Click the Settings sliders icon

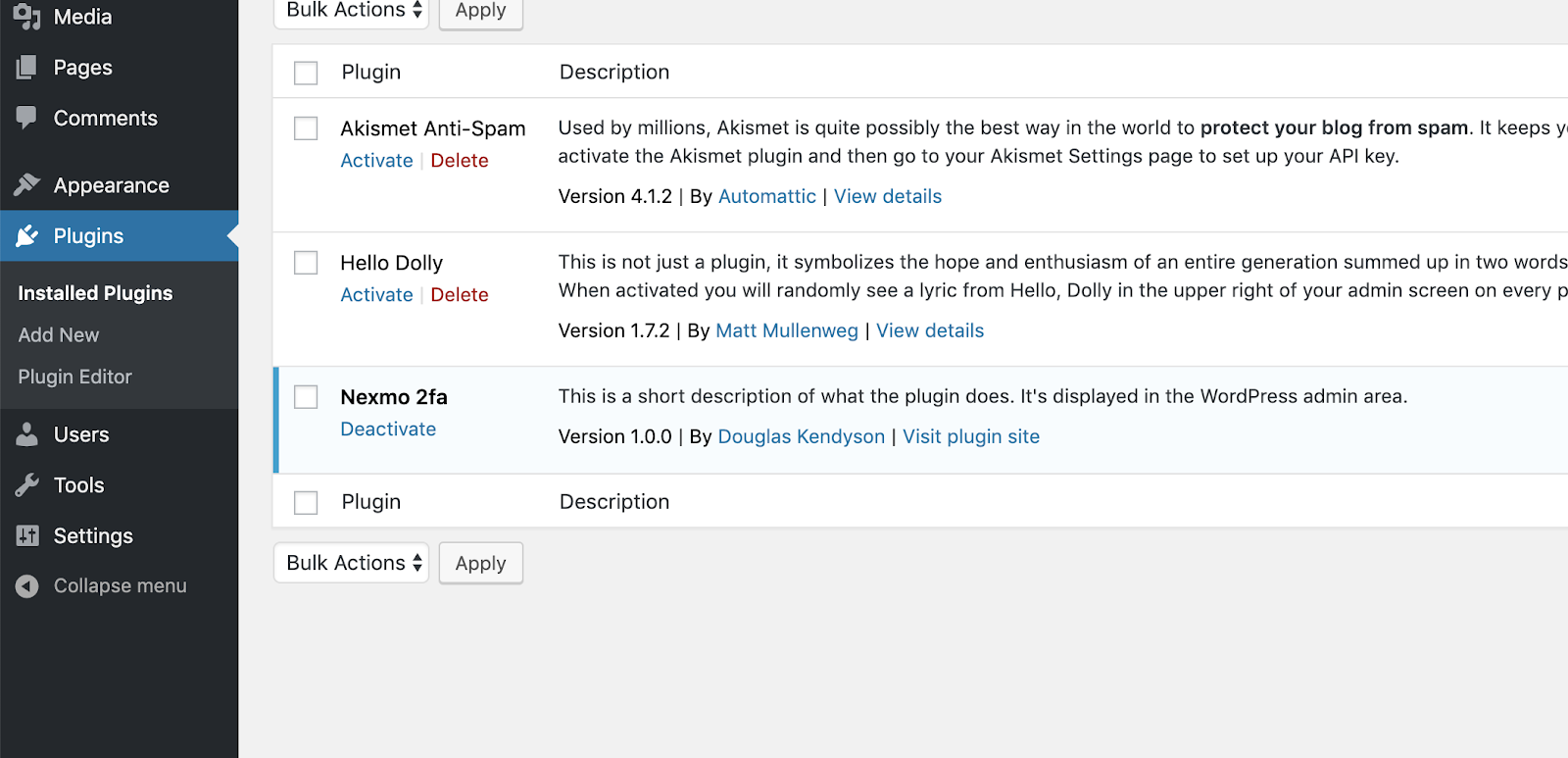(27, 535)
